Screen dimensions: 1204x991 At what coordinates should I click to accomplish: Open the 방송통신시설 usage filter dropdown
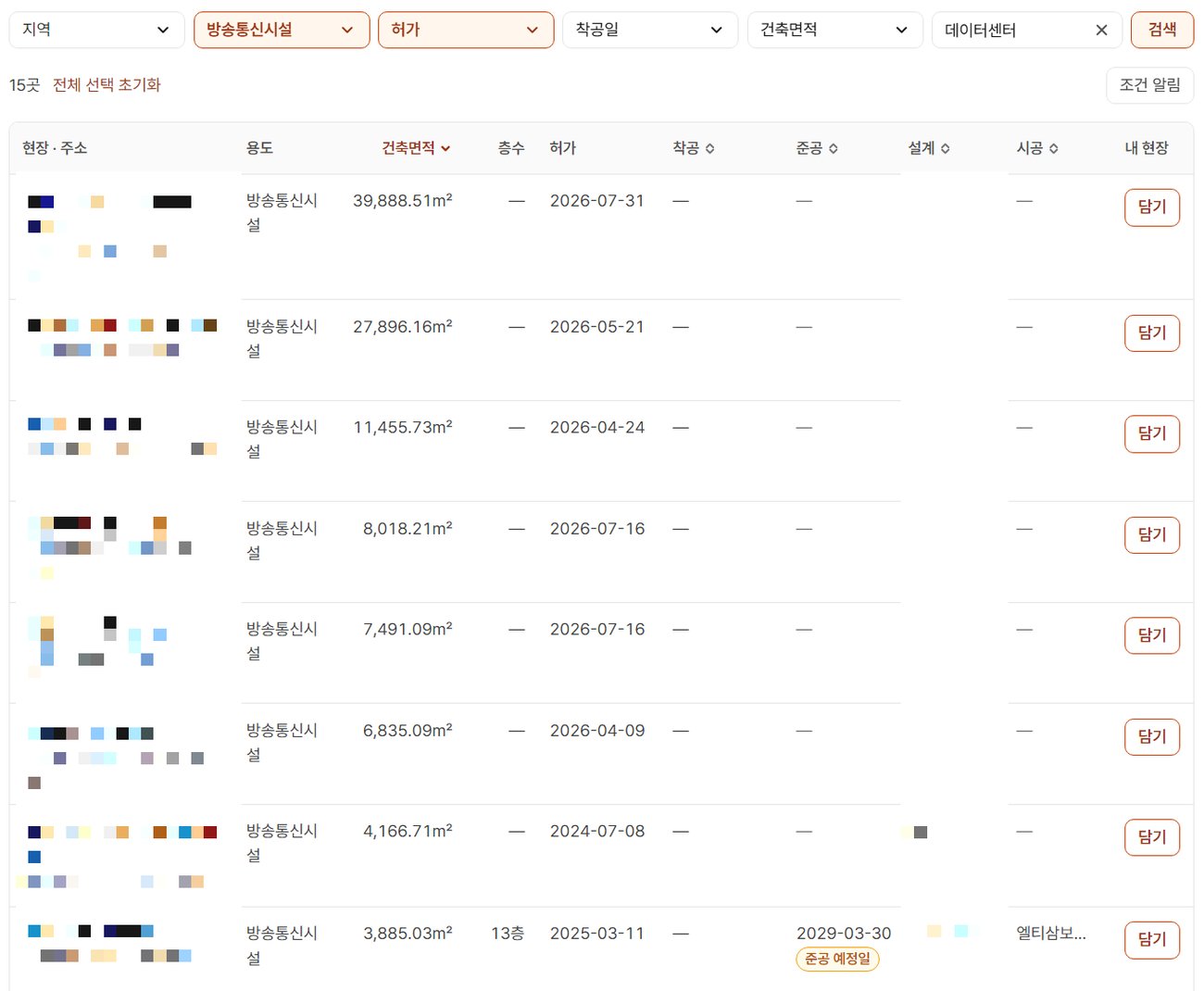[282, 30]
